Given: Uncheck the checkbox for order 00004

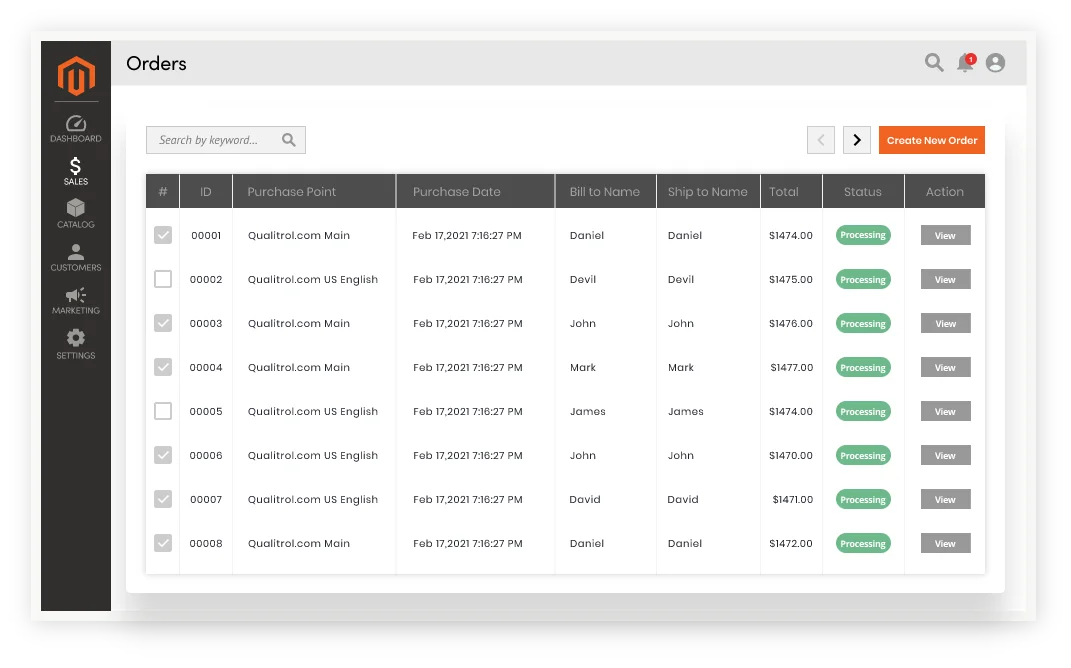Looking at the screenshot, I should coord(163,367).
